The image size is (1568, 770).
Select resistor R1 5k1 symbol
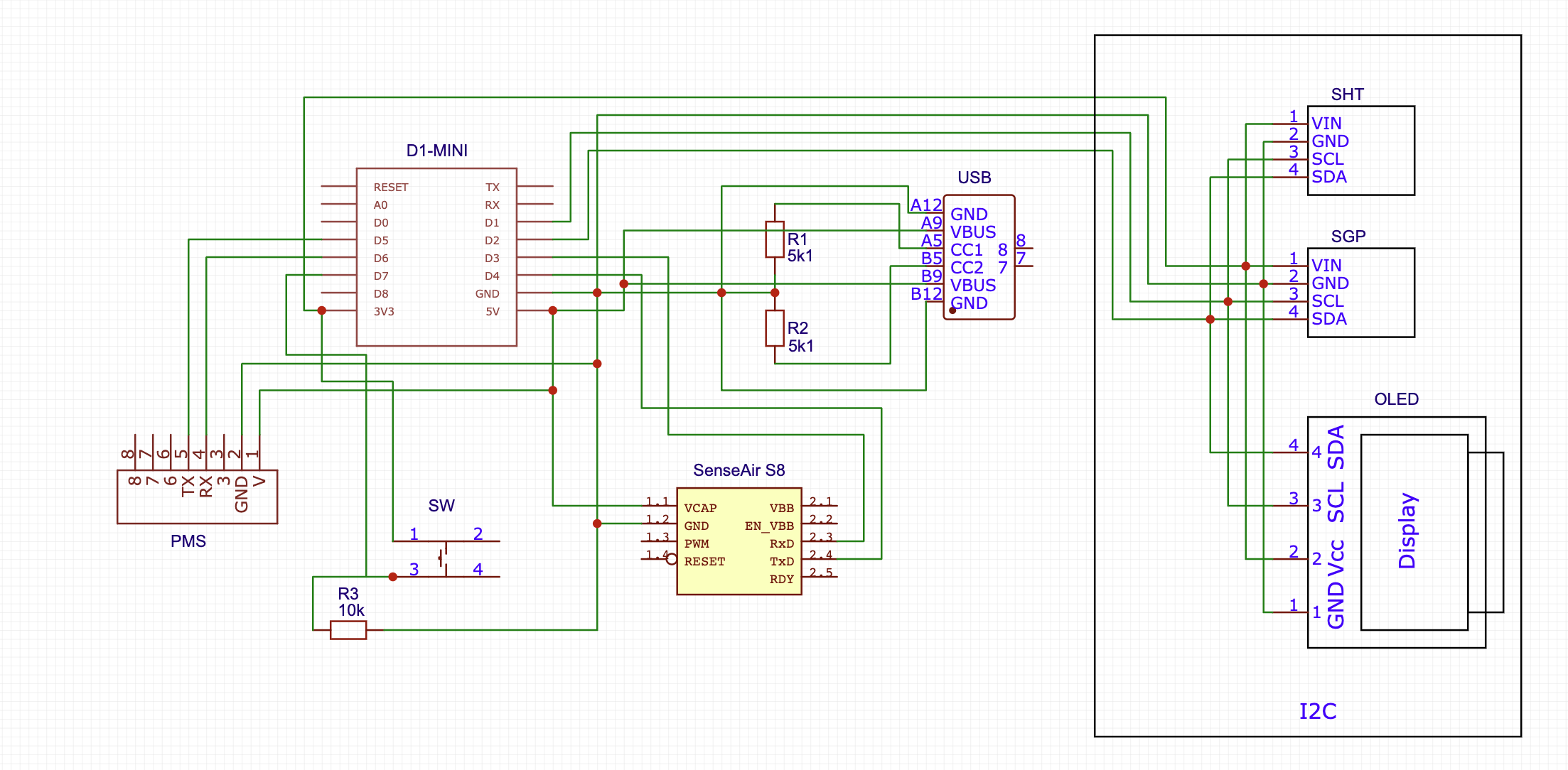tap(774, 239)
